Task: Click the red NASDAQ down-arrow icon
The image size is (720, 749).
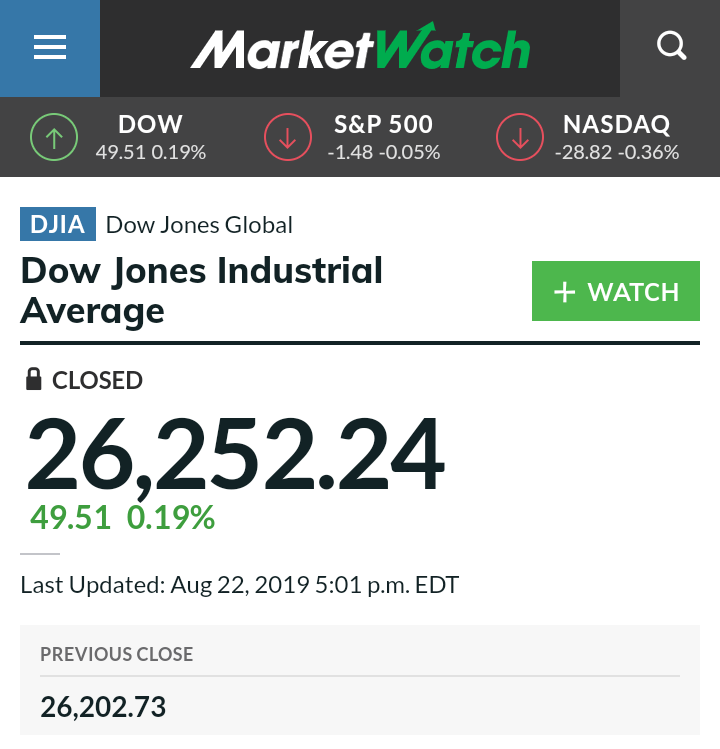Action: (520, 137)
